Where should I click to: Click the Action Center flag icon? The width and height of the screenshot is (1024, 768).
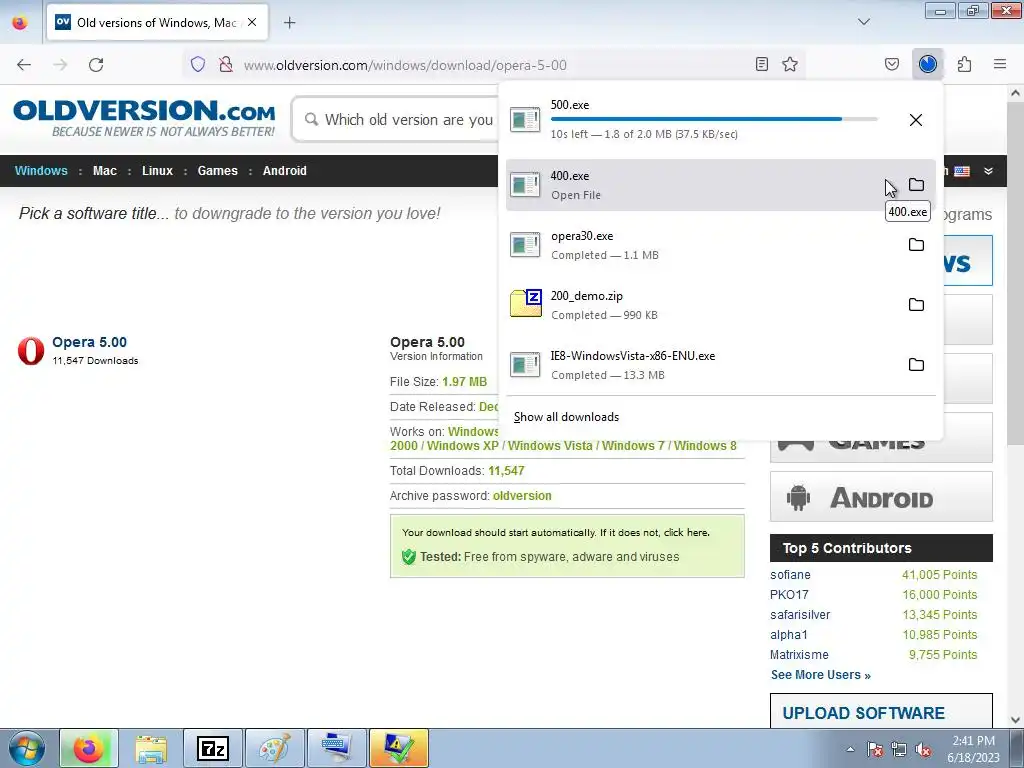click(875, 749)
